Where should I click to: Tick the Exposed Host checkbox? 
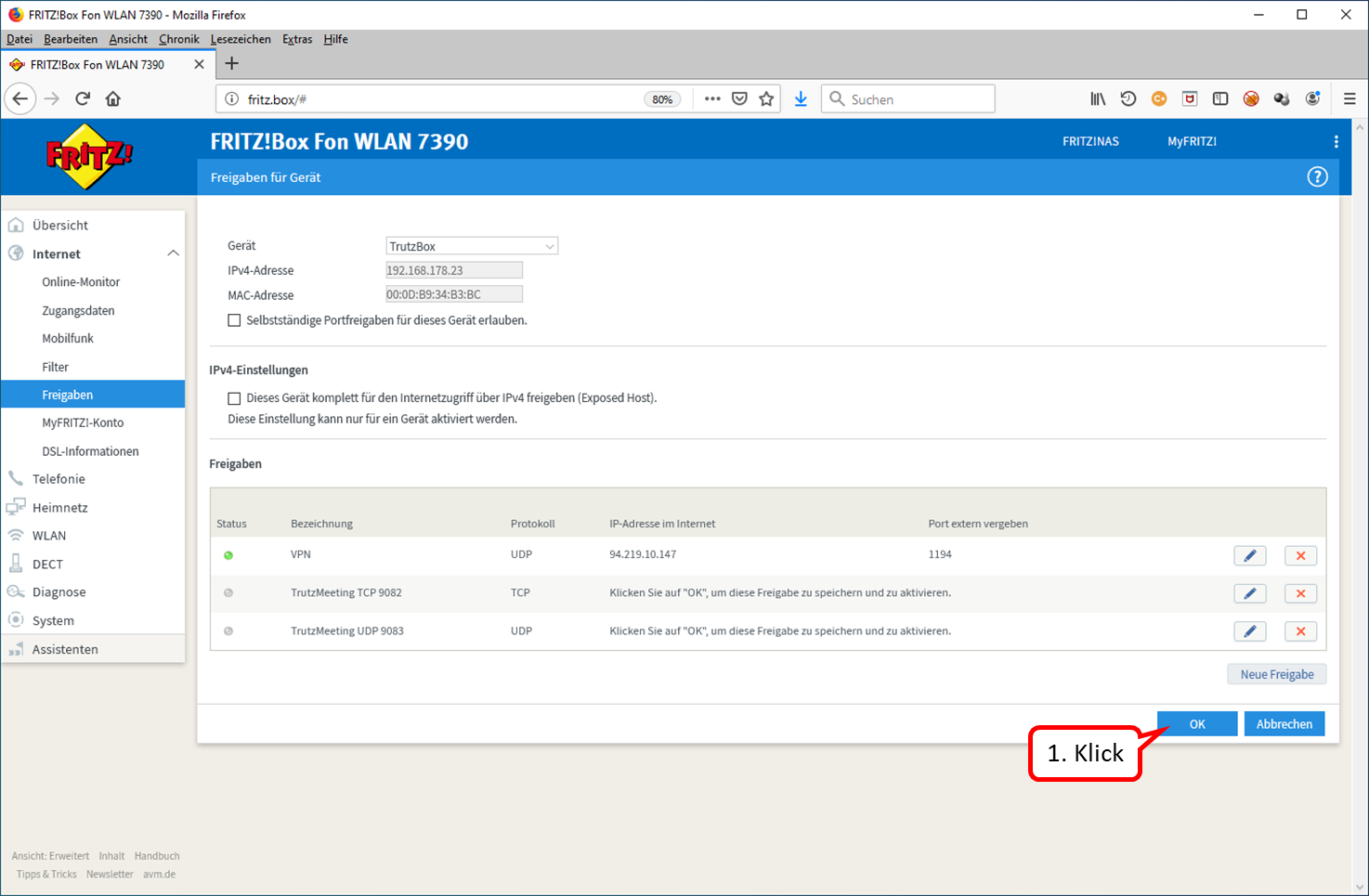click(x=234, y=398)
